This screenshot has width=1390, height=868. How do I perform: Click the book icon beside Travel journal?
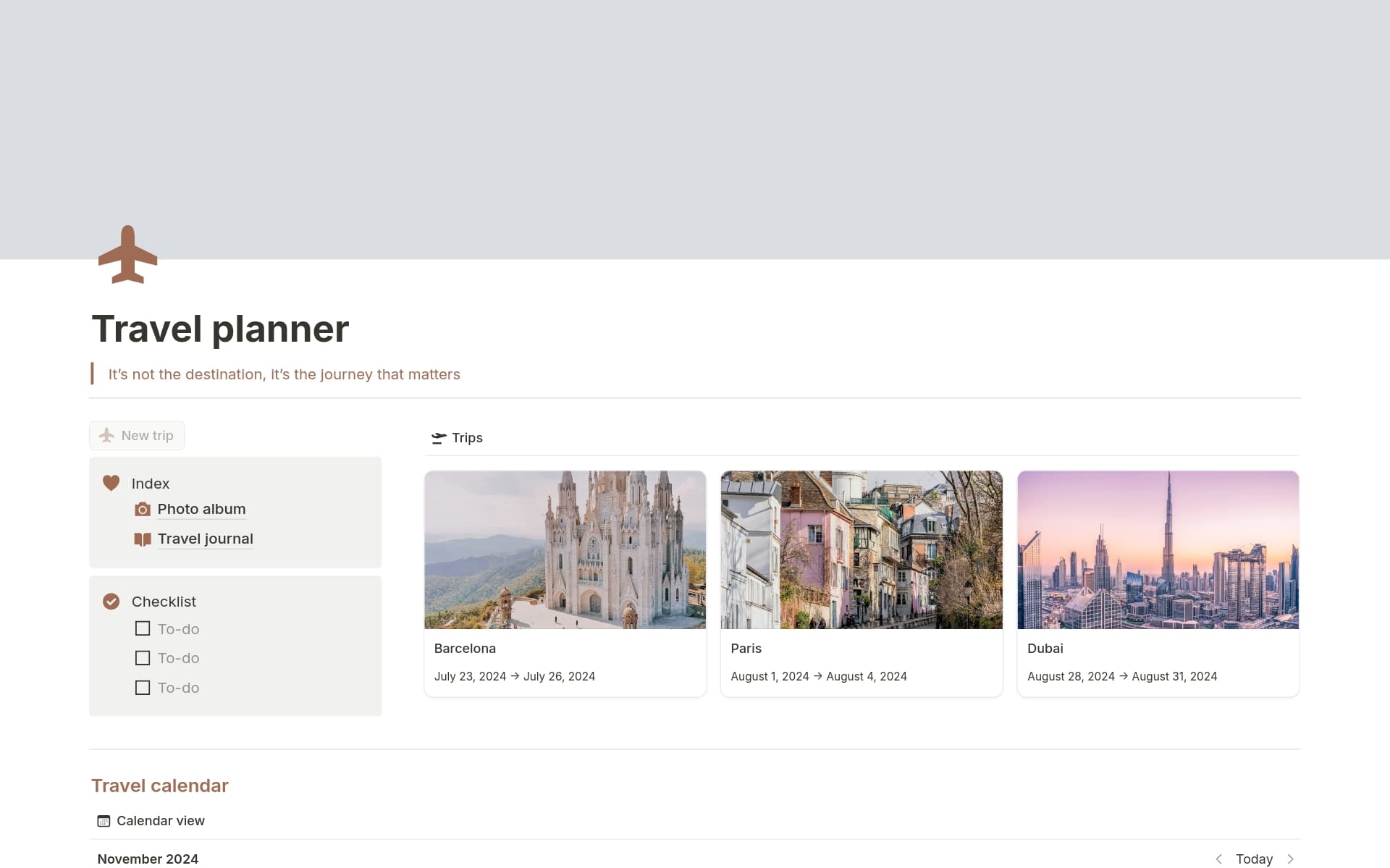click(x=143, y=539)
